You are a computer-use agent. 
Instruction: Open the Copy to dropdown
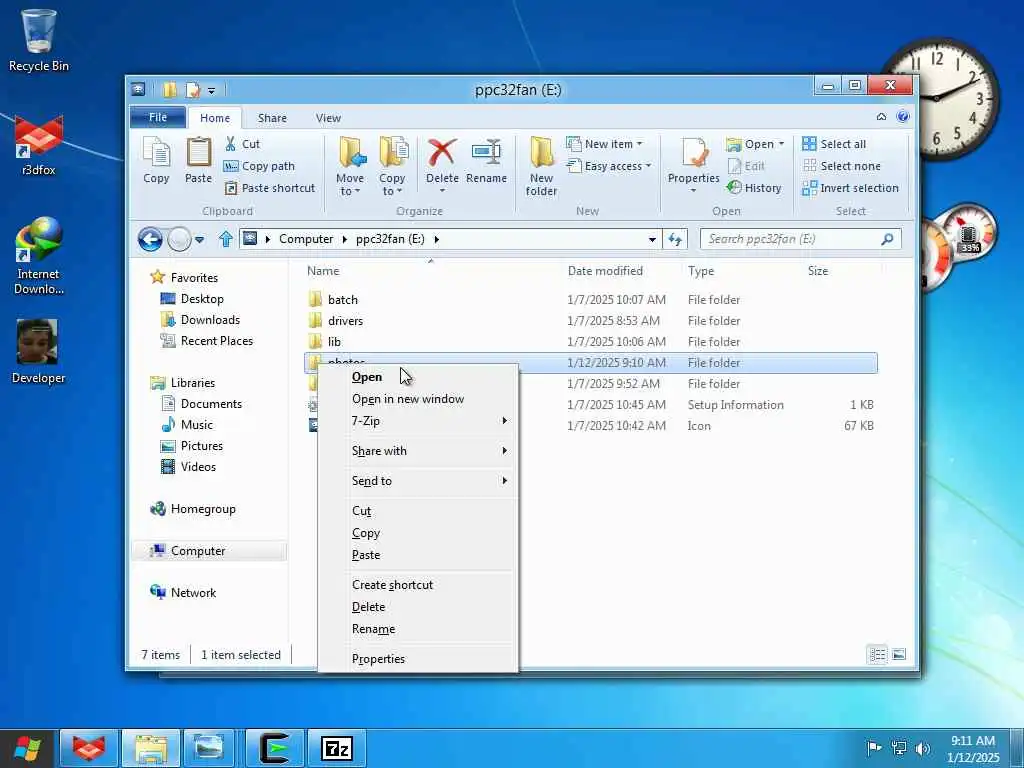tap(392, 167)
